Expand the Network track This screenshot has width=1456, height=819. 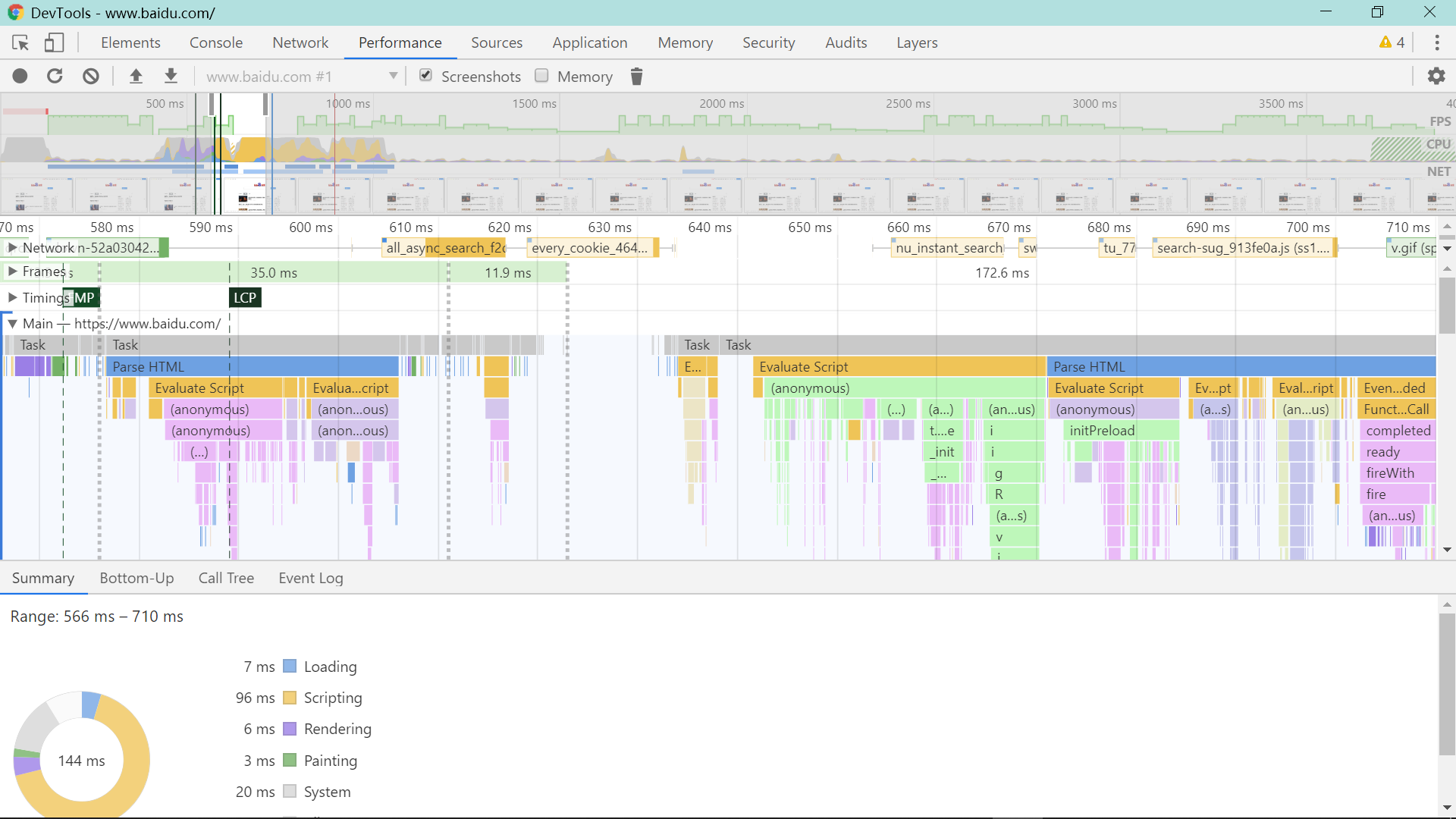coord(13,248)
